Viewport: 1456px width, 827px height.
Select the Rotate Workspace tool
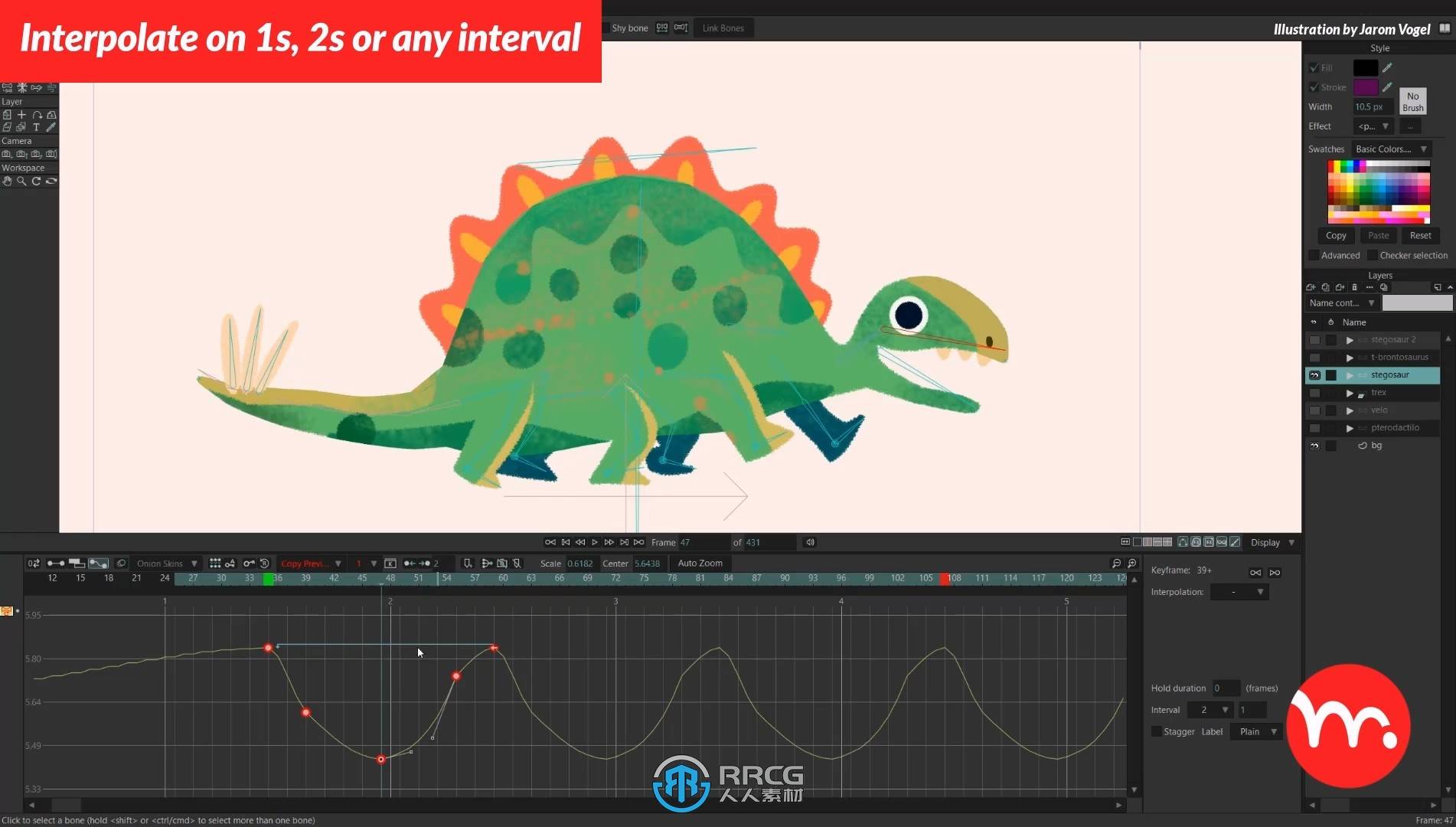tap(36, 181)
